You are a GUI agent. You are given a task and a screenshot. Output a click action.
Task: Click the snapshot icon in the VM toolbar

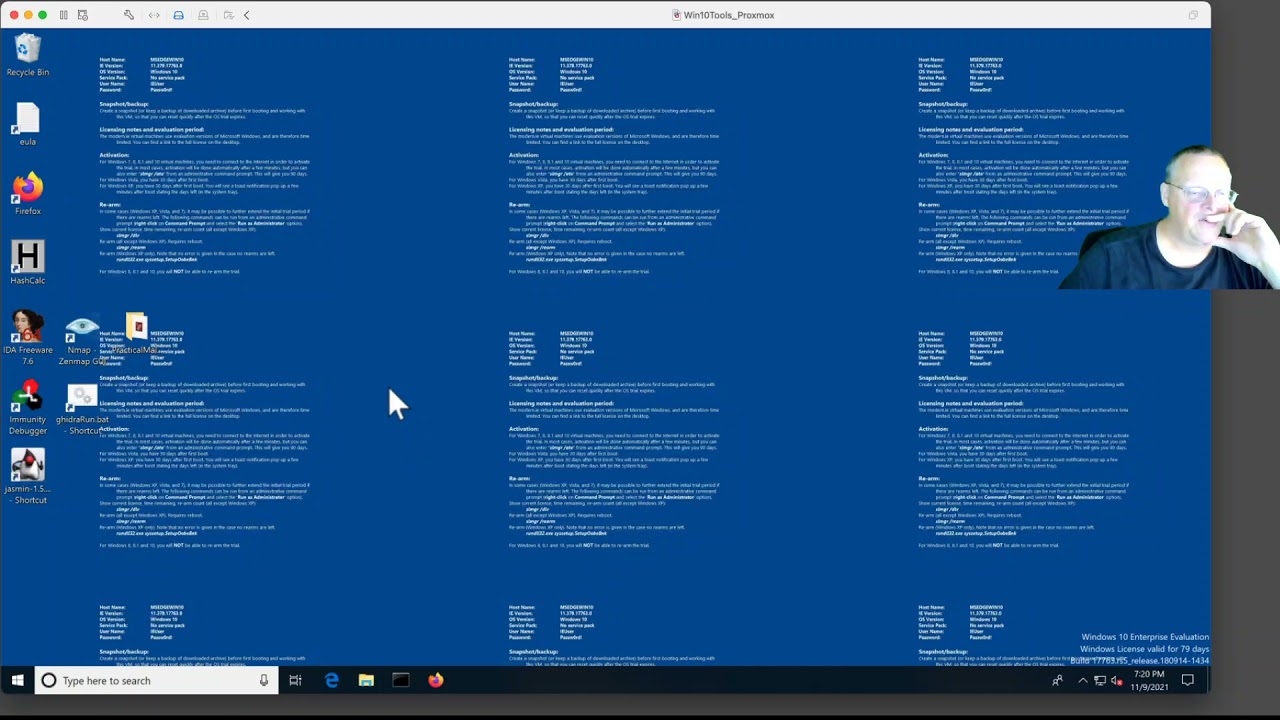[x=82, y=15]
